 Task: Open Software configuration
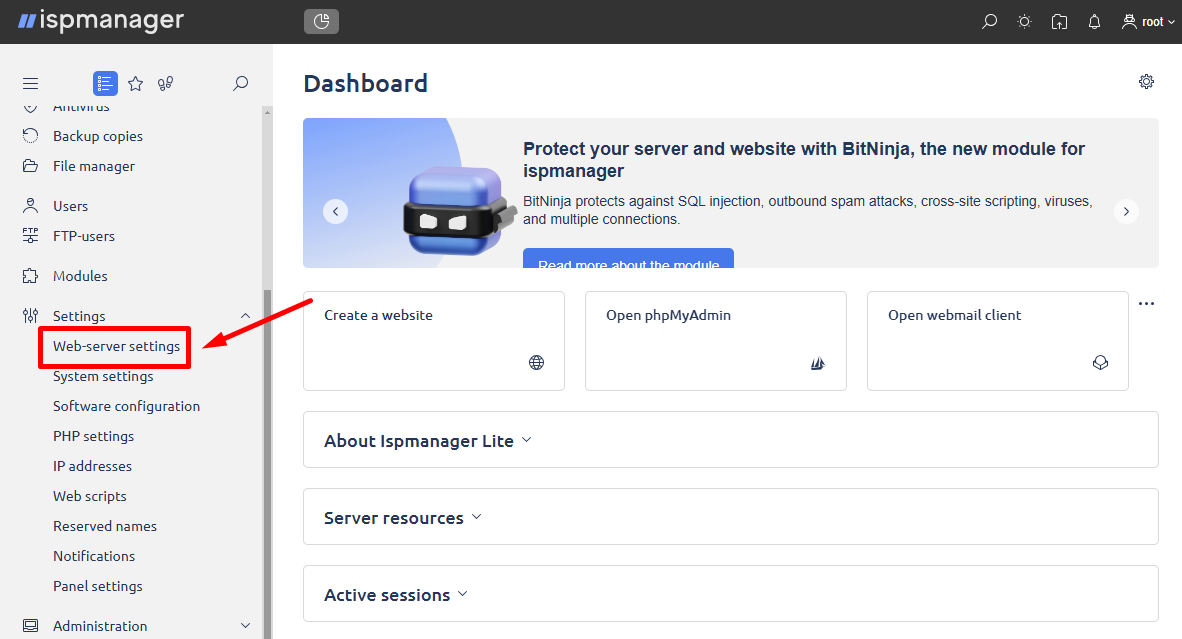tap(127, 406)
